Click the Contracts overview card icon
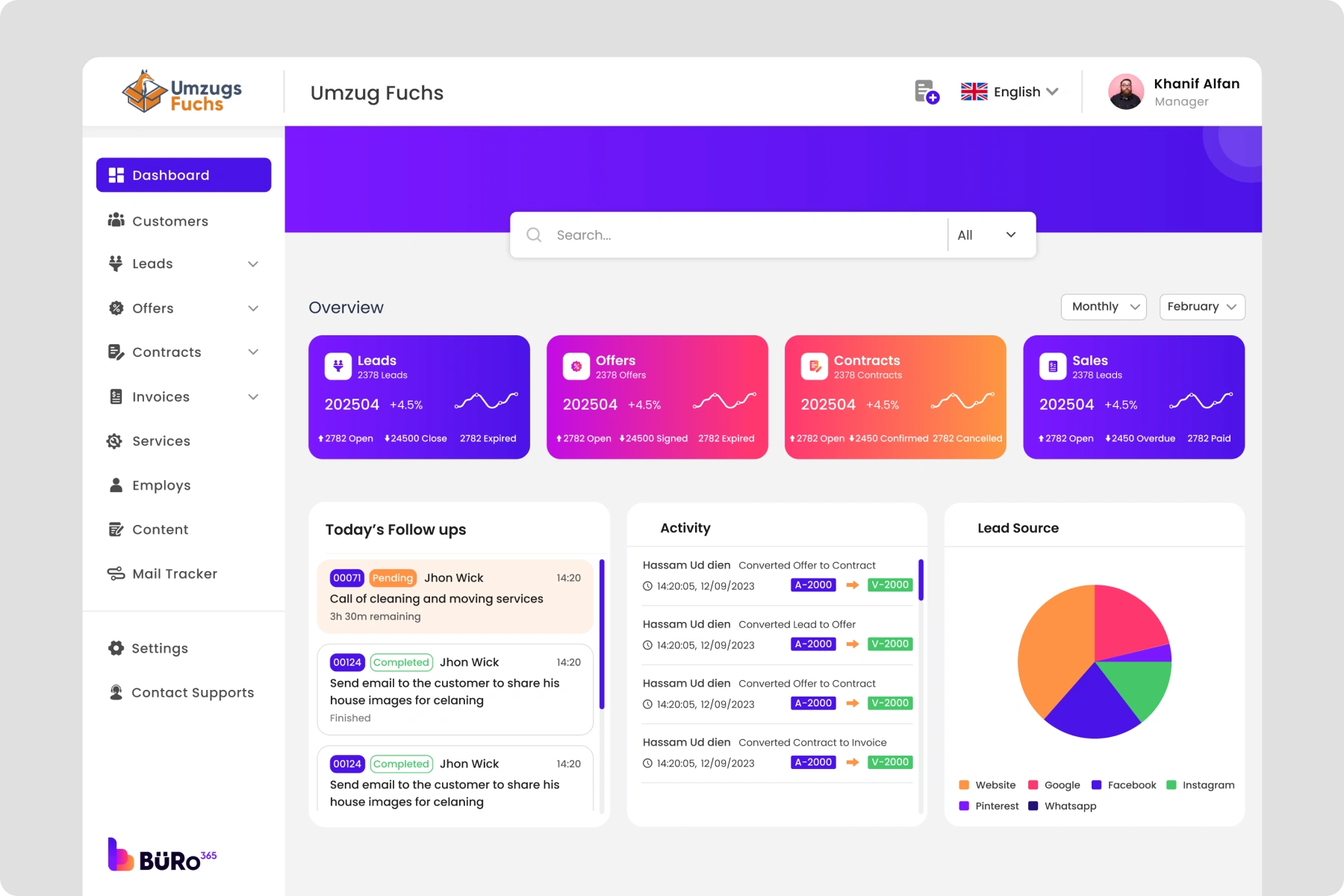 click(x=815, y=366)
